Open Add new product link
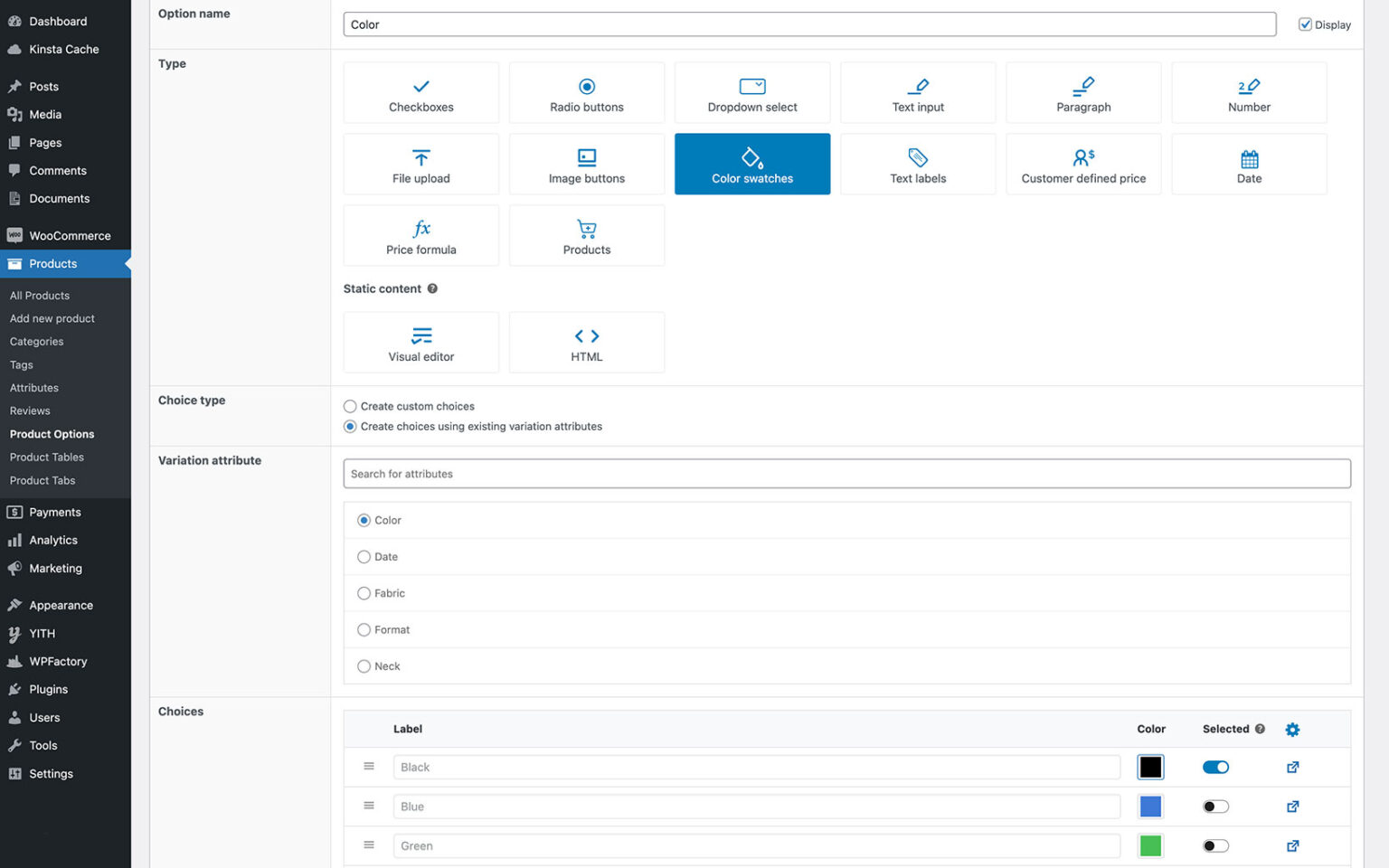Screen dimensions: 1389x868 click(x=52, y=318)
